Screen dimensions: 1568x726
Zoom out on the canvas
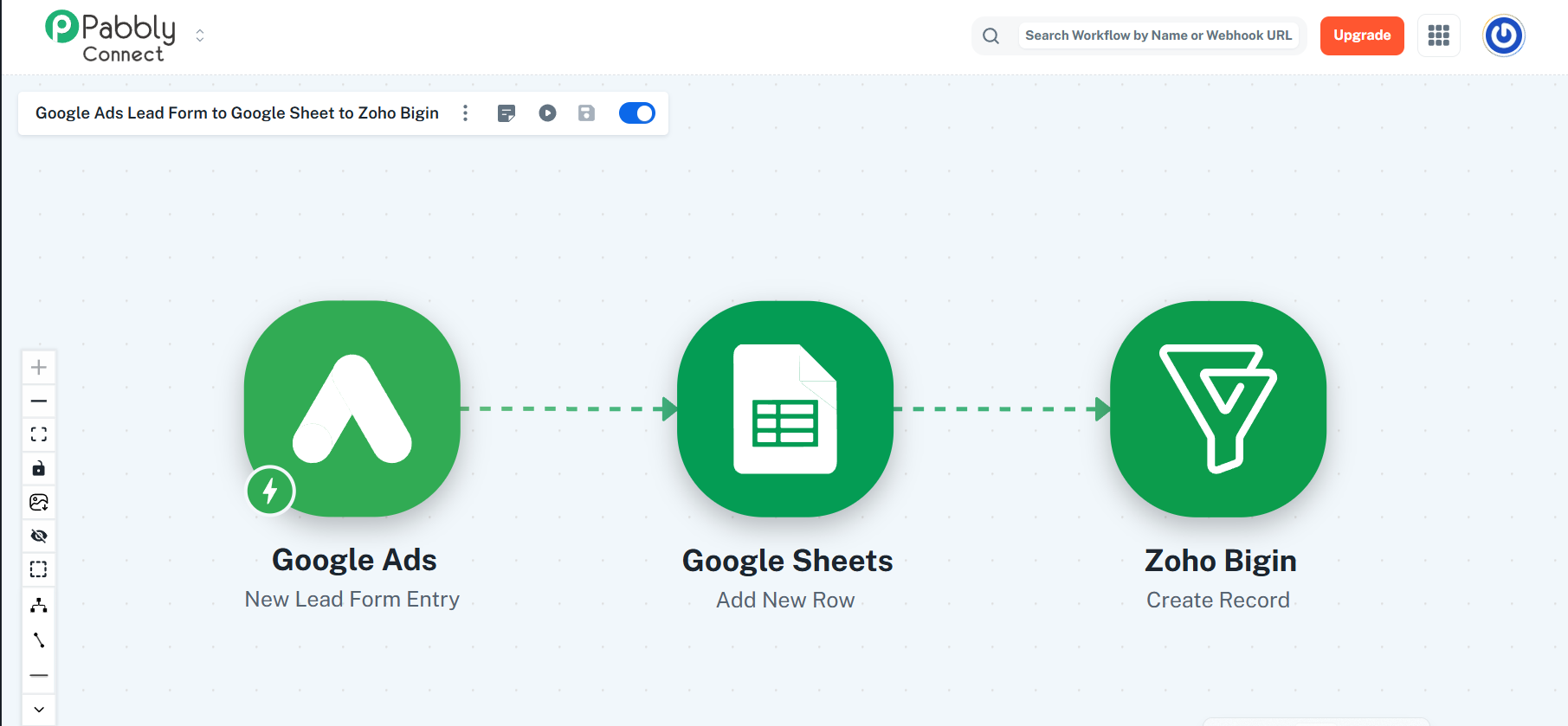(39, 402)
